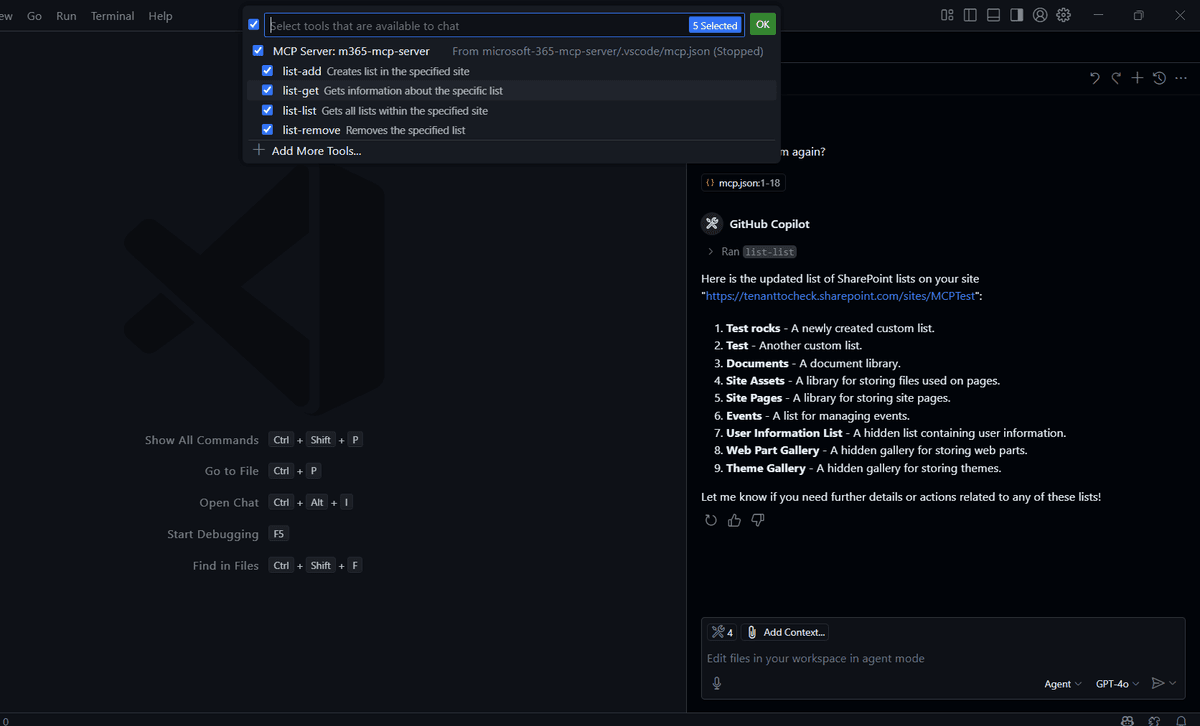
Task: Undo last chat edit arrow
Action: click(x=1094, y=78)
